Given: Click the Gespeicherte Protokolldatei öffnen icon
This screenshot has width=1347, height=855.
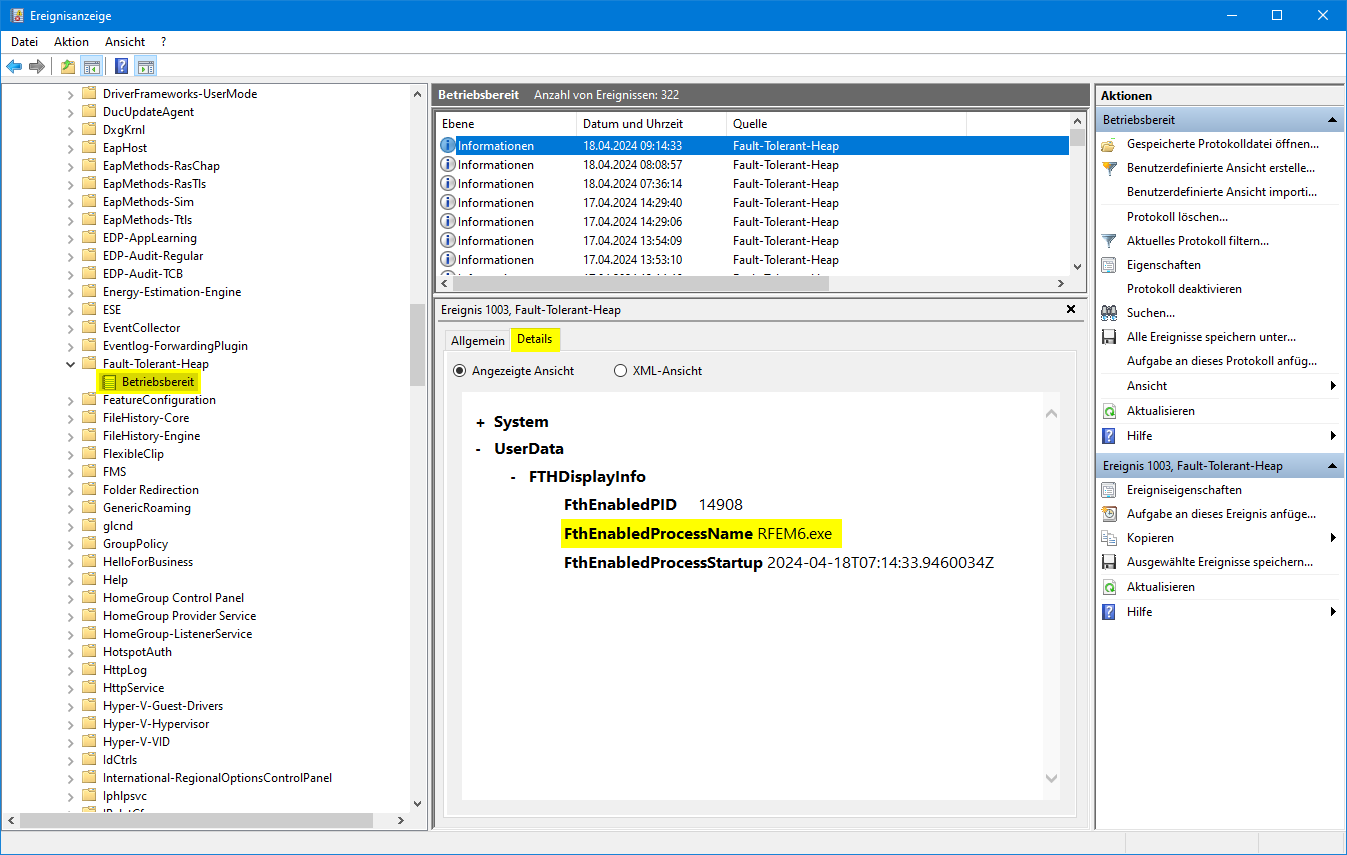Looking at the screenshot, I should click(1108, 144).
